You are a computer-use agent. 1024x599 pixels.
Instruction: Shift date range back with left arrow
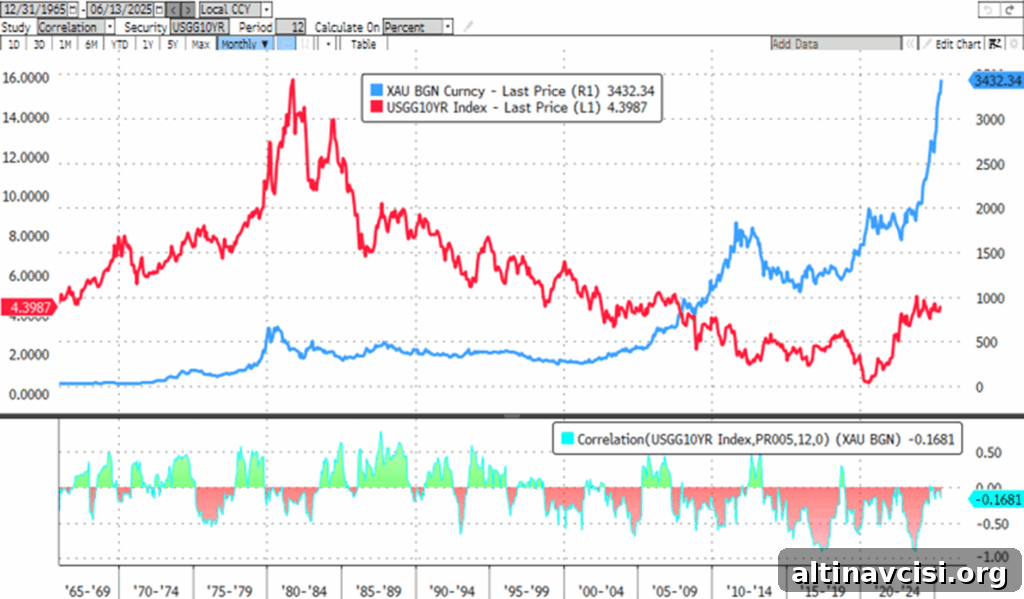(x=173, y=10)
